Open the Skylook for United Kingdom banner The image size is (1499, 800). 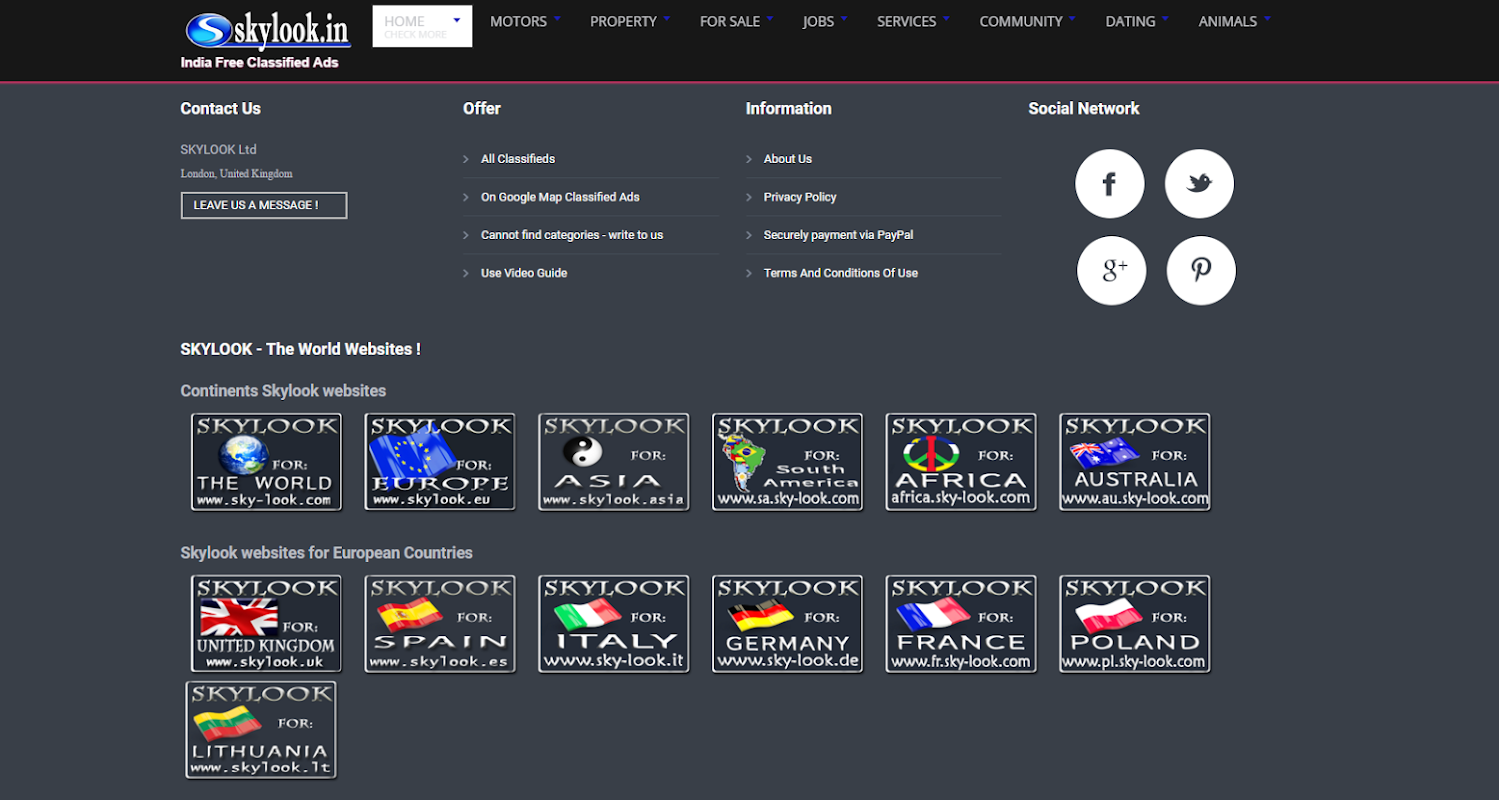266,624
